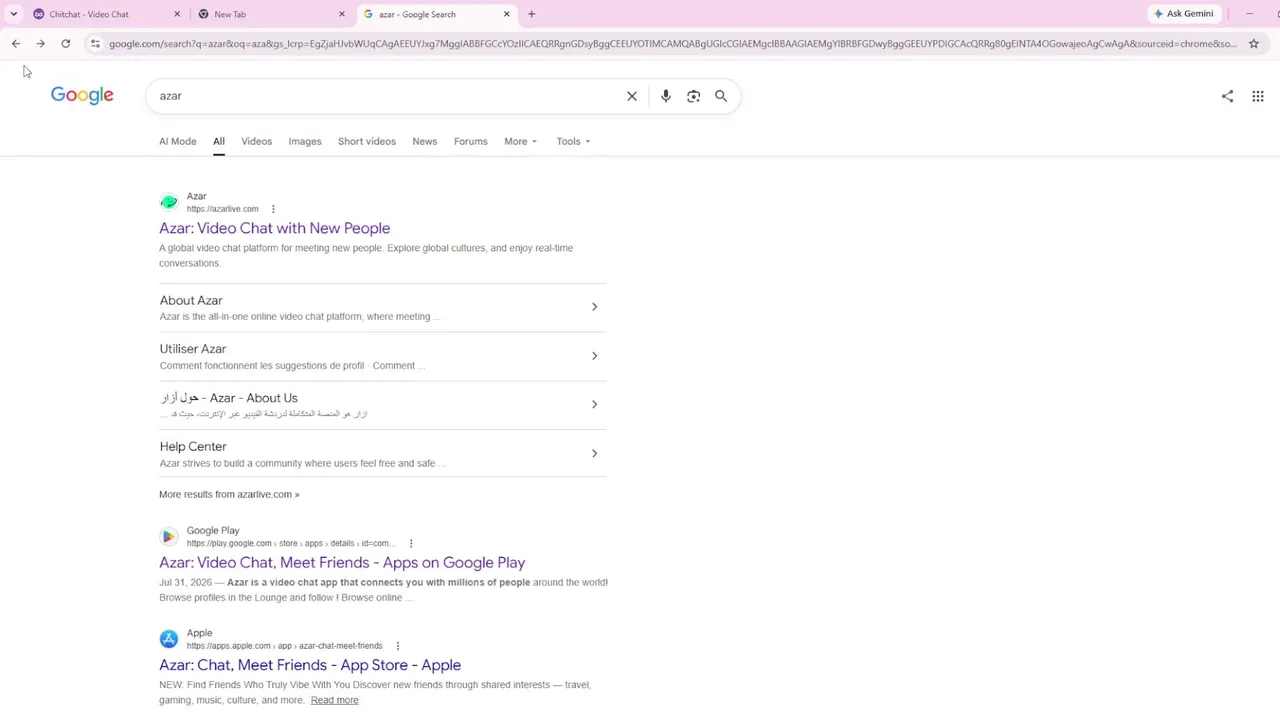Clear the search box with the X icon
Screen dimensions: 1280x720
pyautogui.click(x=632, y=96)
